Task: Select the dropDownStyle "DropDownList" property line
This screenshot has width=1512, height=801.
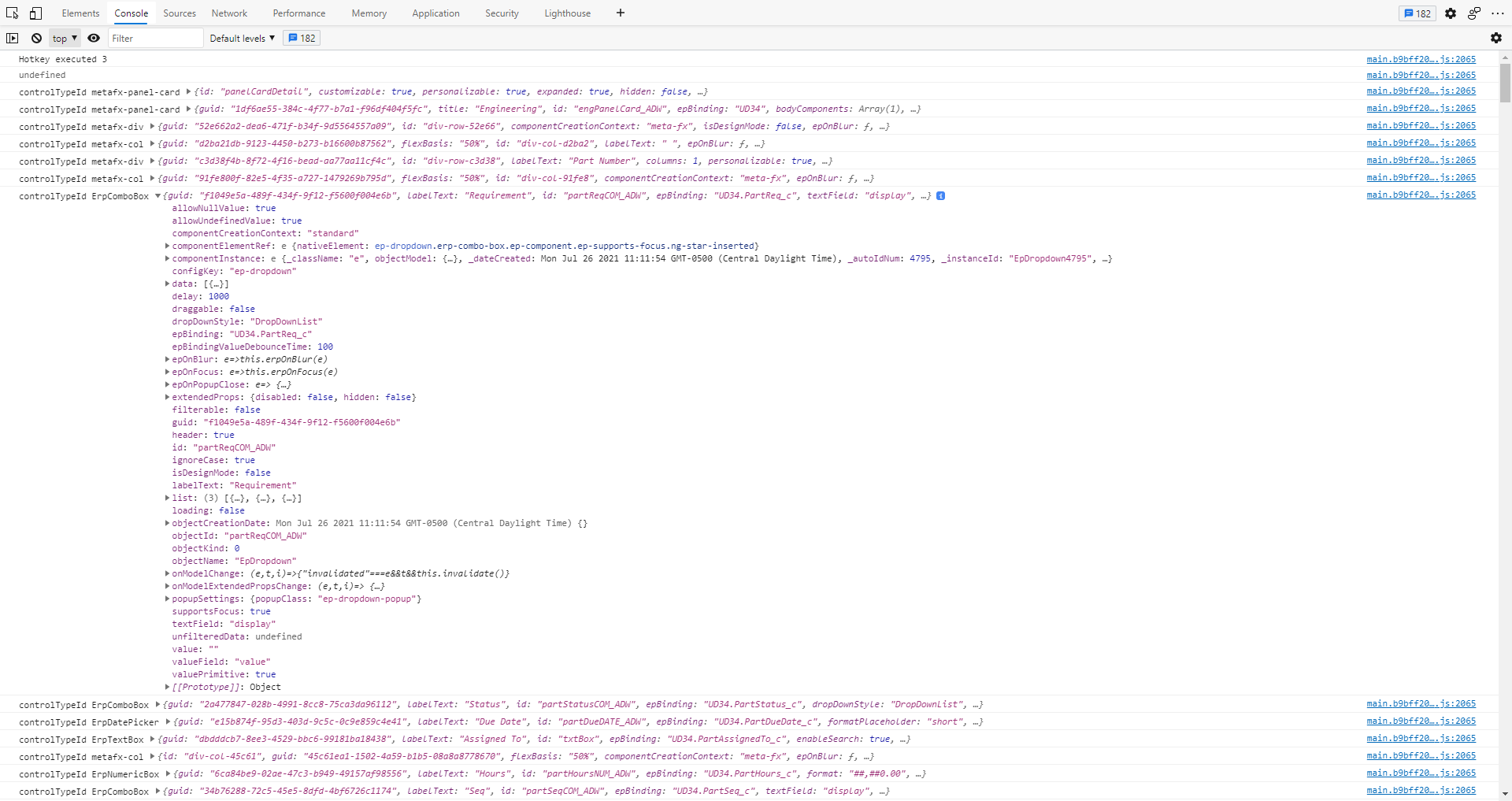Action: (247, 321)
